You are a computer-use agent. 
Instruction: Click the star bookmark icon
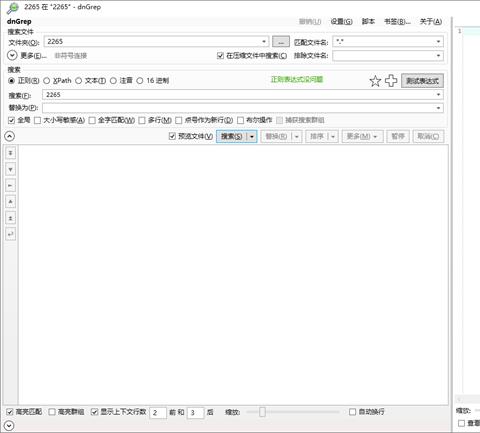point(375,81)
